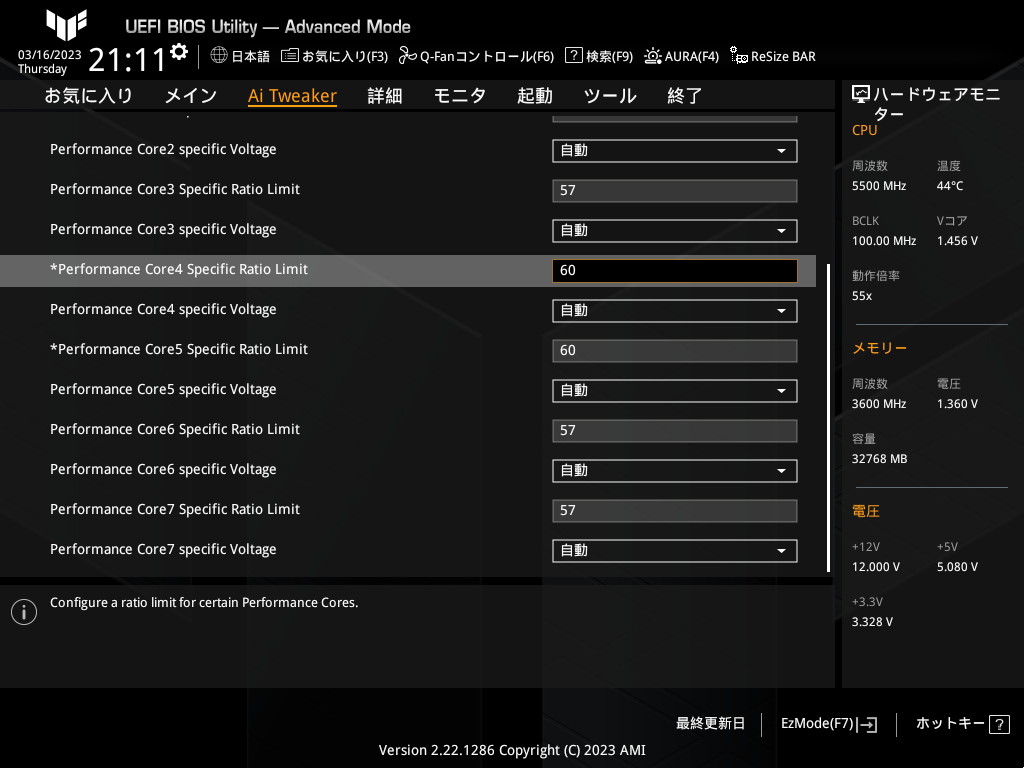Open the お気に入り tab

coord(88,96)
